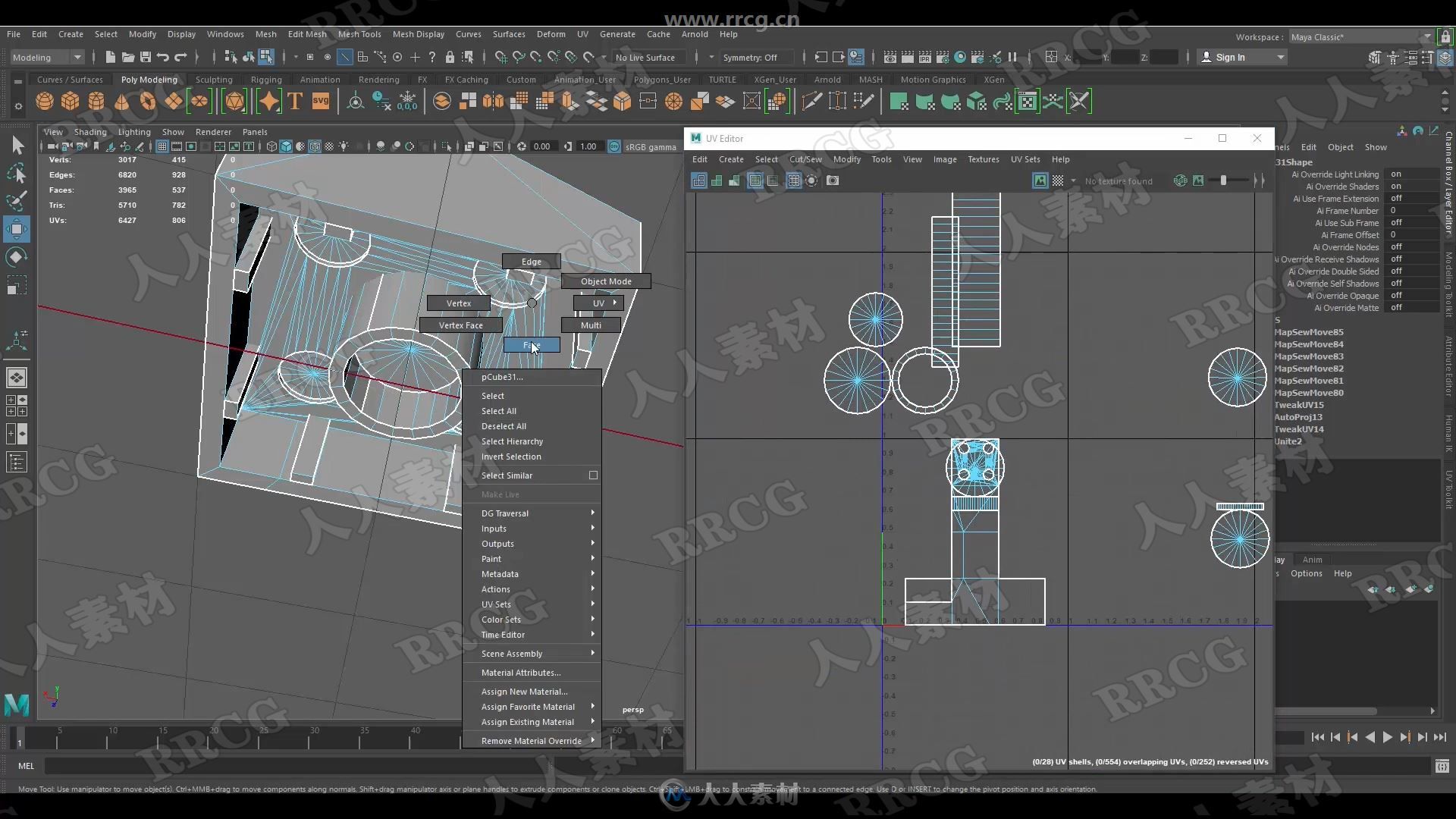Viewport: 1456px width, 819px height.
Task: Select MapSewMove85 in the inputs list
Action: tap(1309, 332)
